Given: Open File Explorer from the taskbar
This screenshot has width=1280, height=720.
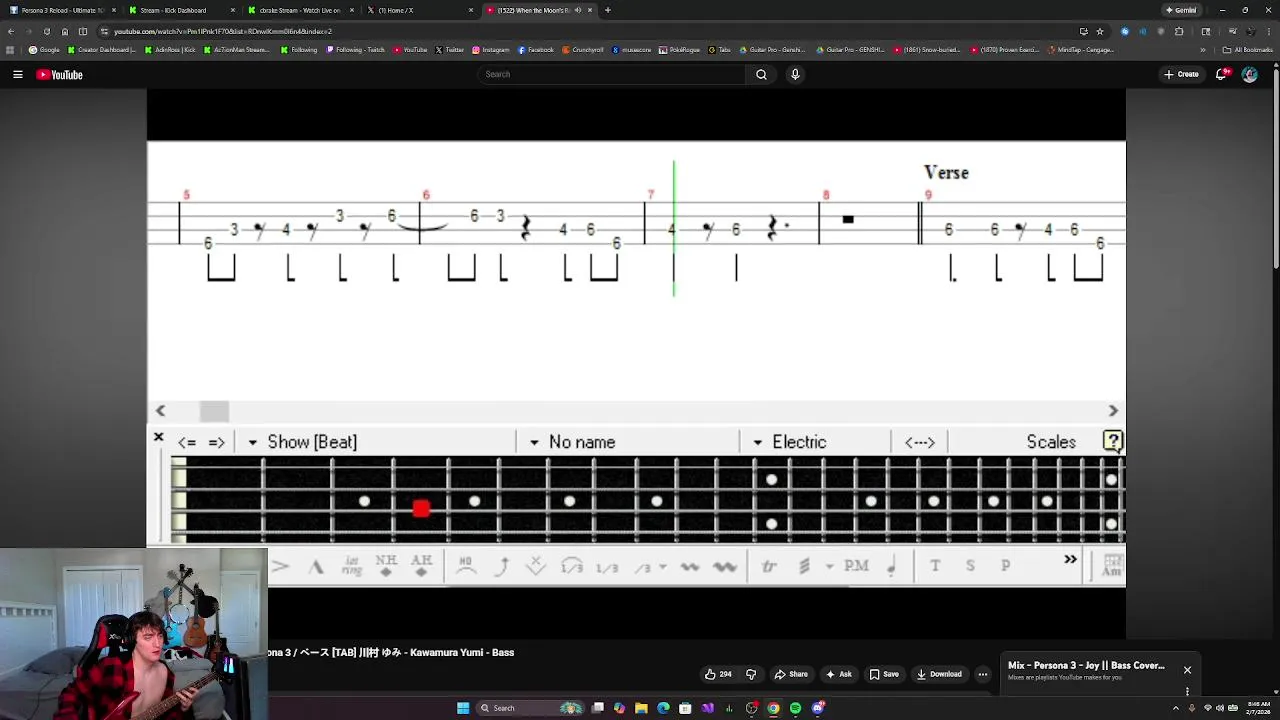Looking at the screenshot, I should [641, 708].
